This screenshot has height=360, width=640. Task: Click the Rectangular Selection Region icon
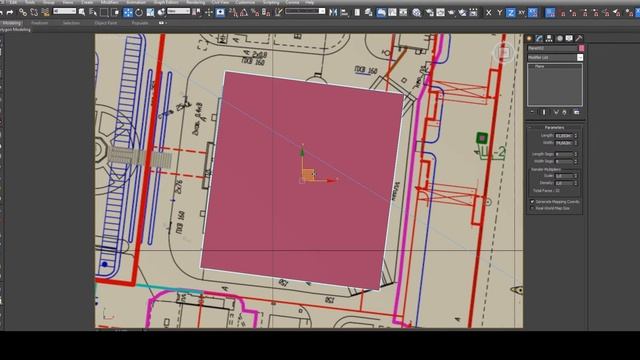[x=104, y=13]
